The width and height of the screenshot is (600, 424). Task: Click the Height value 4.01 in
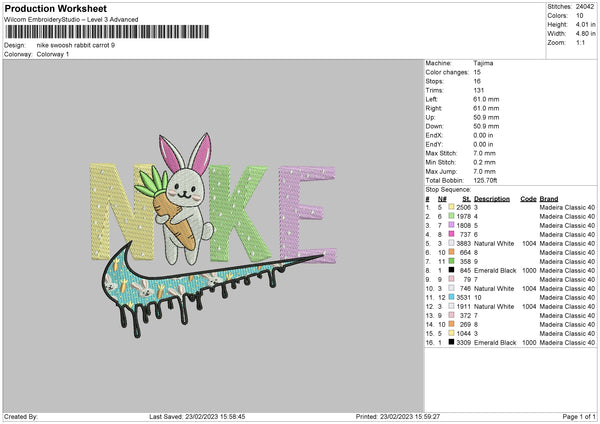[585, 24]
